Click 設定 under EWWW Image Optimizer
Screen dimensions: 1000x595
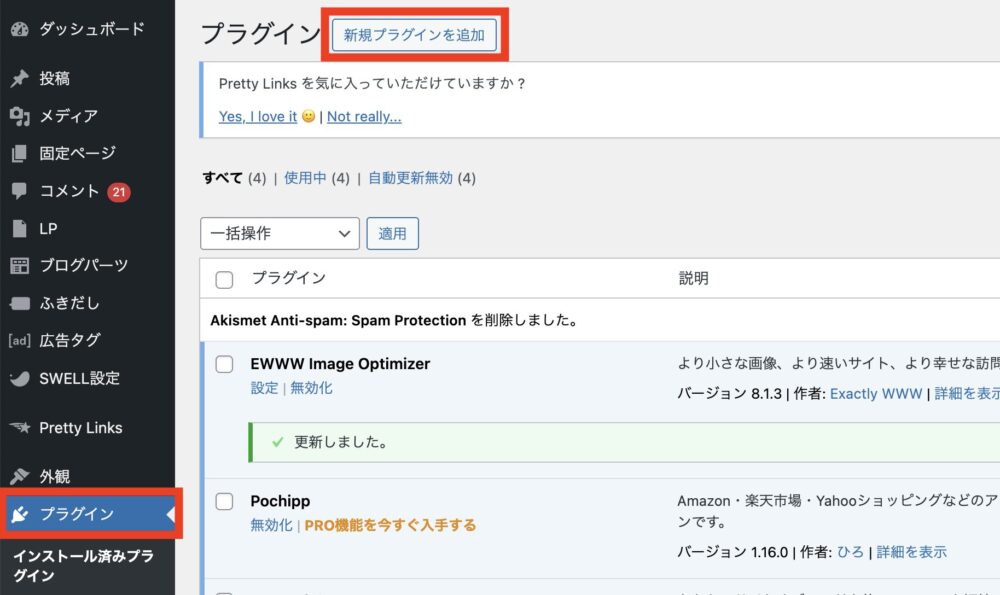click(x=265, y=388)
